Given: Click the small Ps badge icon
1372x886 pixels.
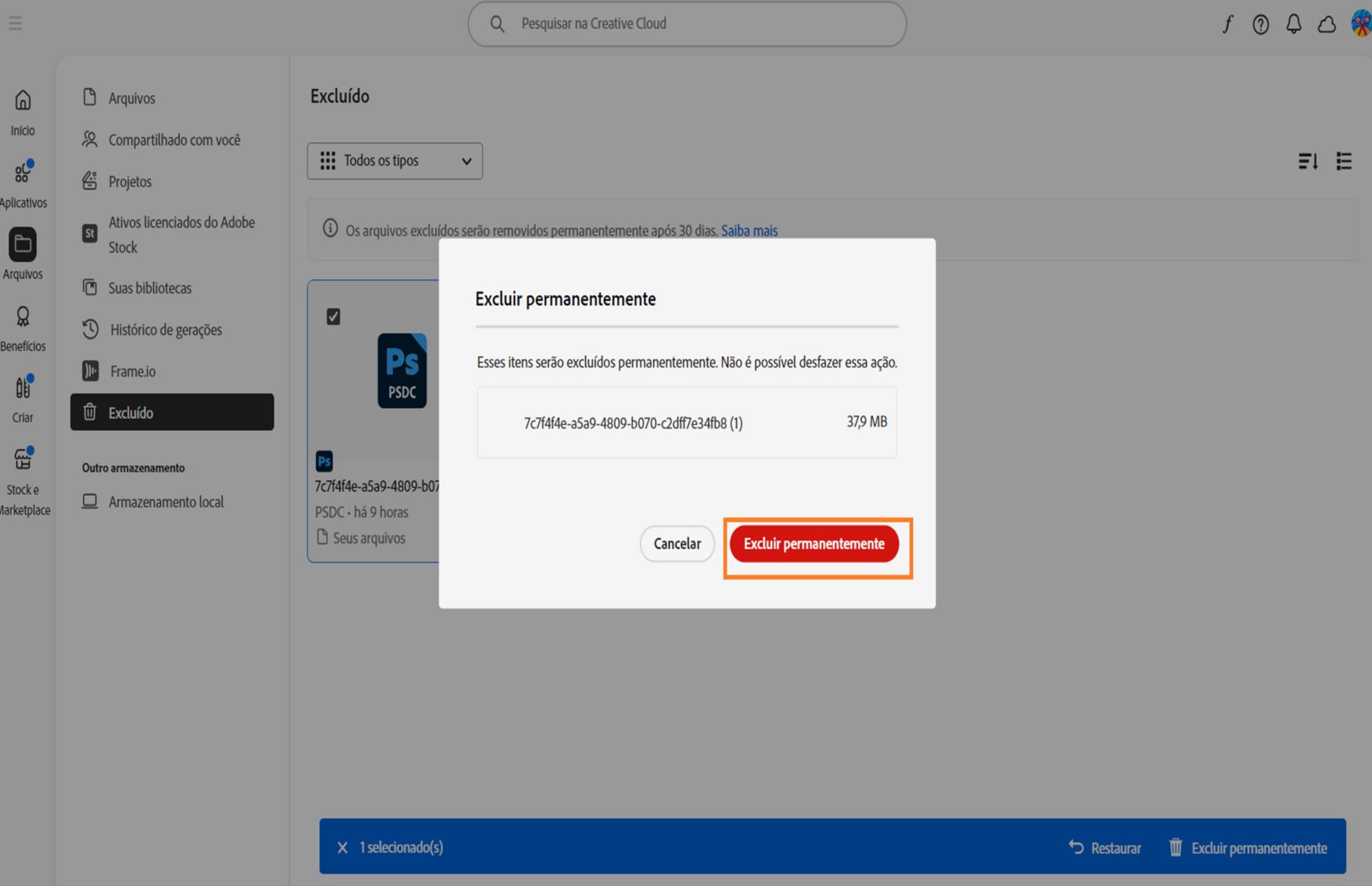Looking at the screenshot, I should (324, 461).
